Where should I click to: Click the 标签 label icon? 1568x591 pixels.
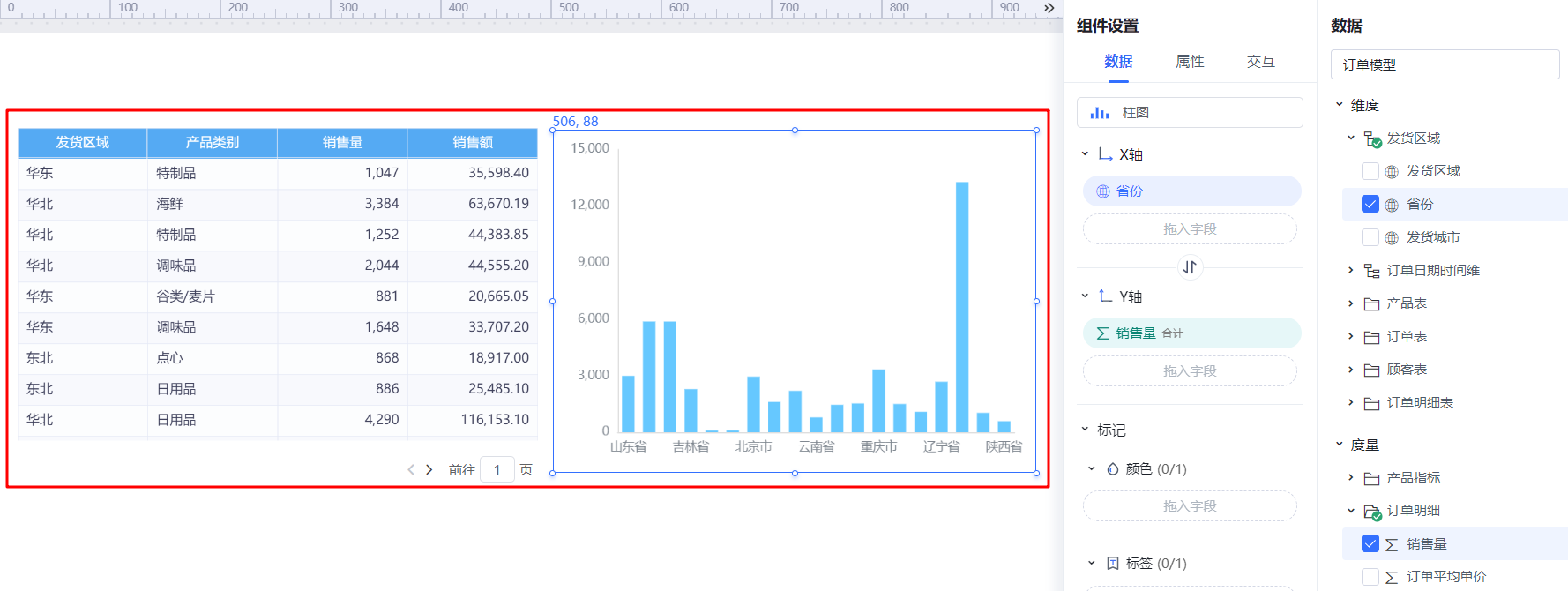coord(1113,563)
